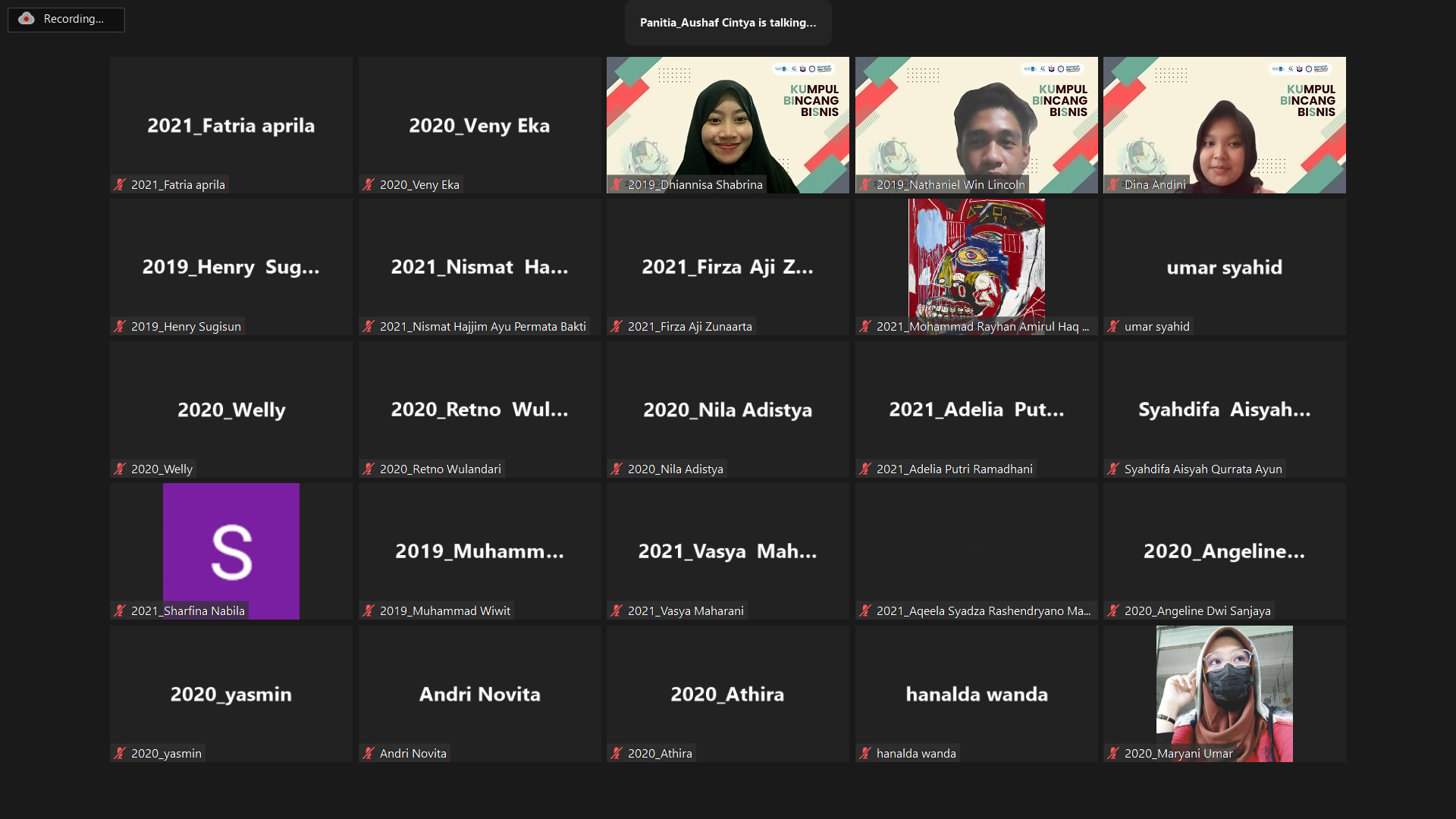Click muted mic icon beside hanalda wanda
The width and height of the screenshot is (1456, 819).
pyautogui.click(x=865, y=753)
